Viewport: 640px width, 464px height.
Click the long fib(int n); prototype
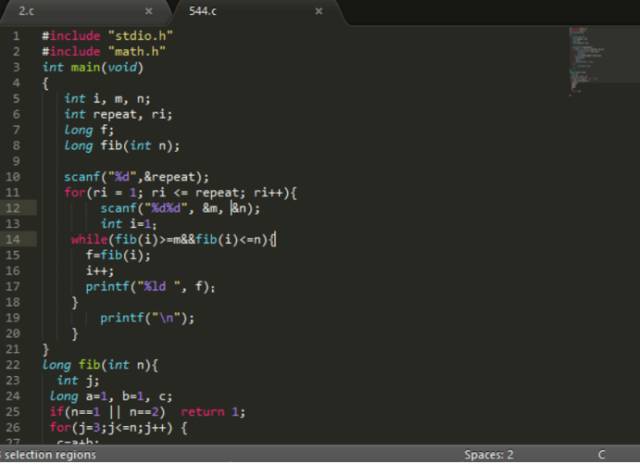[x=122, y=145]
